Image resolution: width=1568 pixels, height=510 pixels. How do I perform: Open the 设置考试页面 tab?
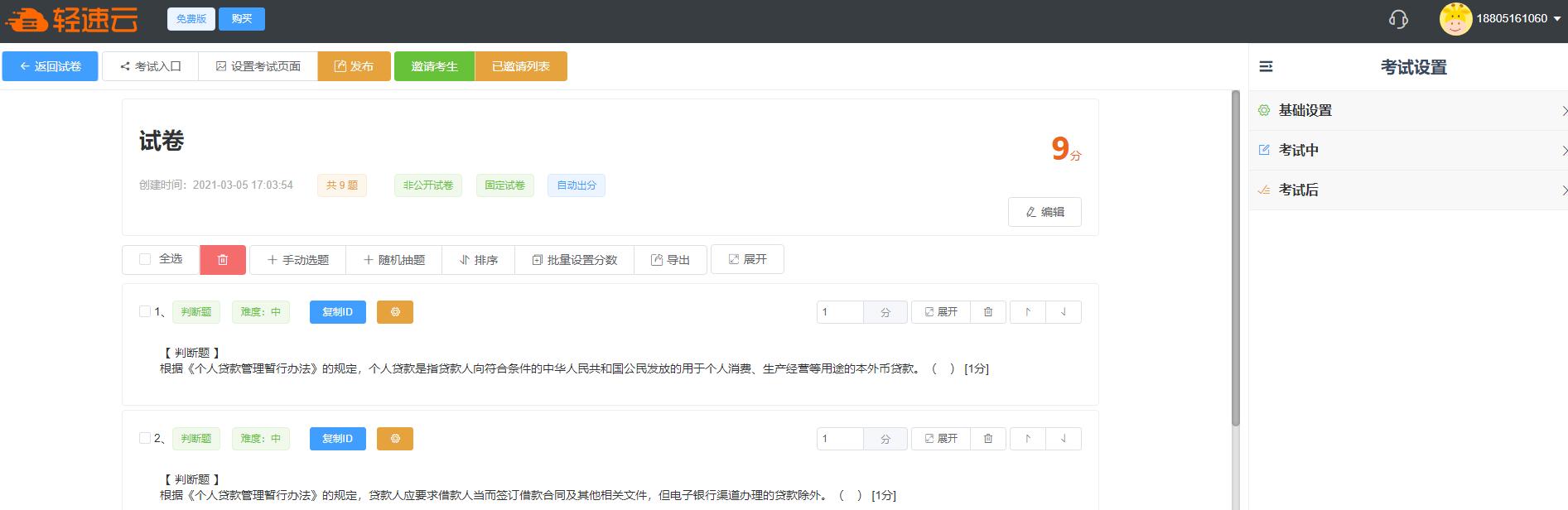(258, 66)
